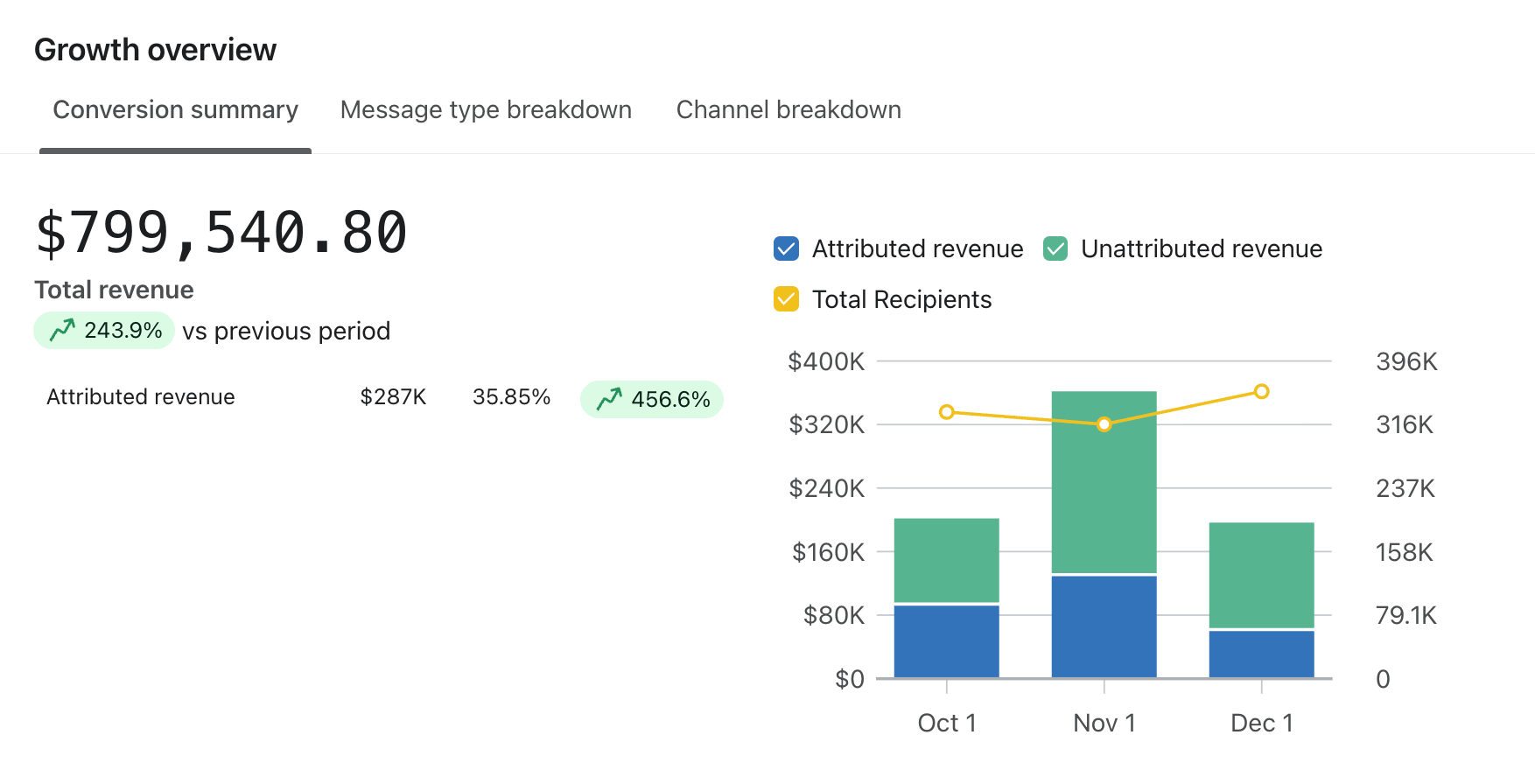Click the upward trend icon beside 456.6%
Image resolution: width=1535 pixels, height=784 pixels.
coord(609,400)
